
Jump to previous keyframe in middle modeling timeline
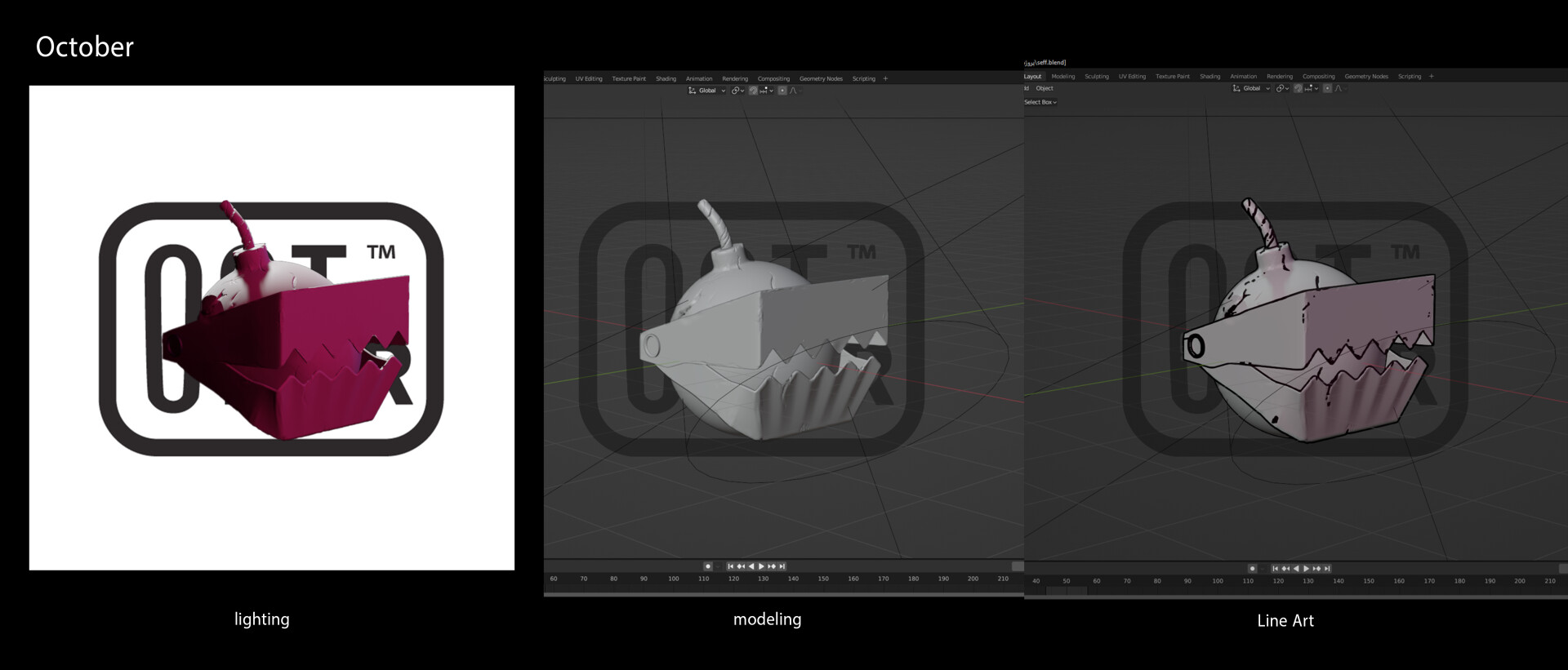click(x=741, y=566)
